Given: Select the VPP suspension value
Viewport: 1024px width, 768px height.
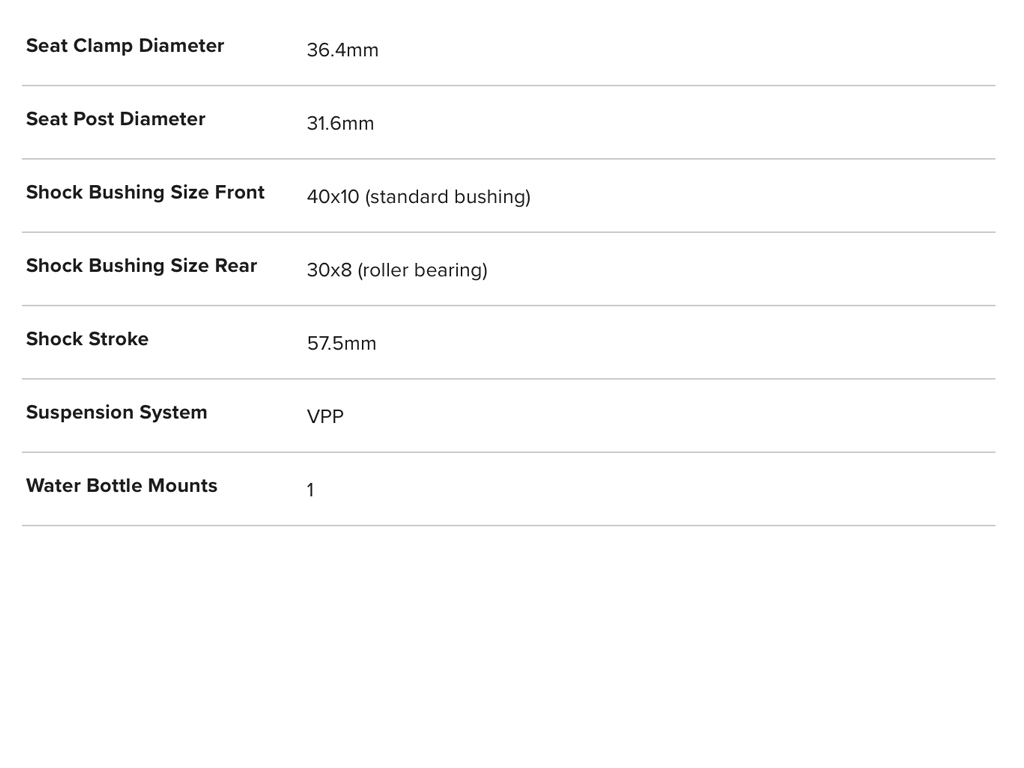Looking at the screenshot, I should click(325, 417).
